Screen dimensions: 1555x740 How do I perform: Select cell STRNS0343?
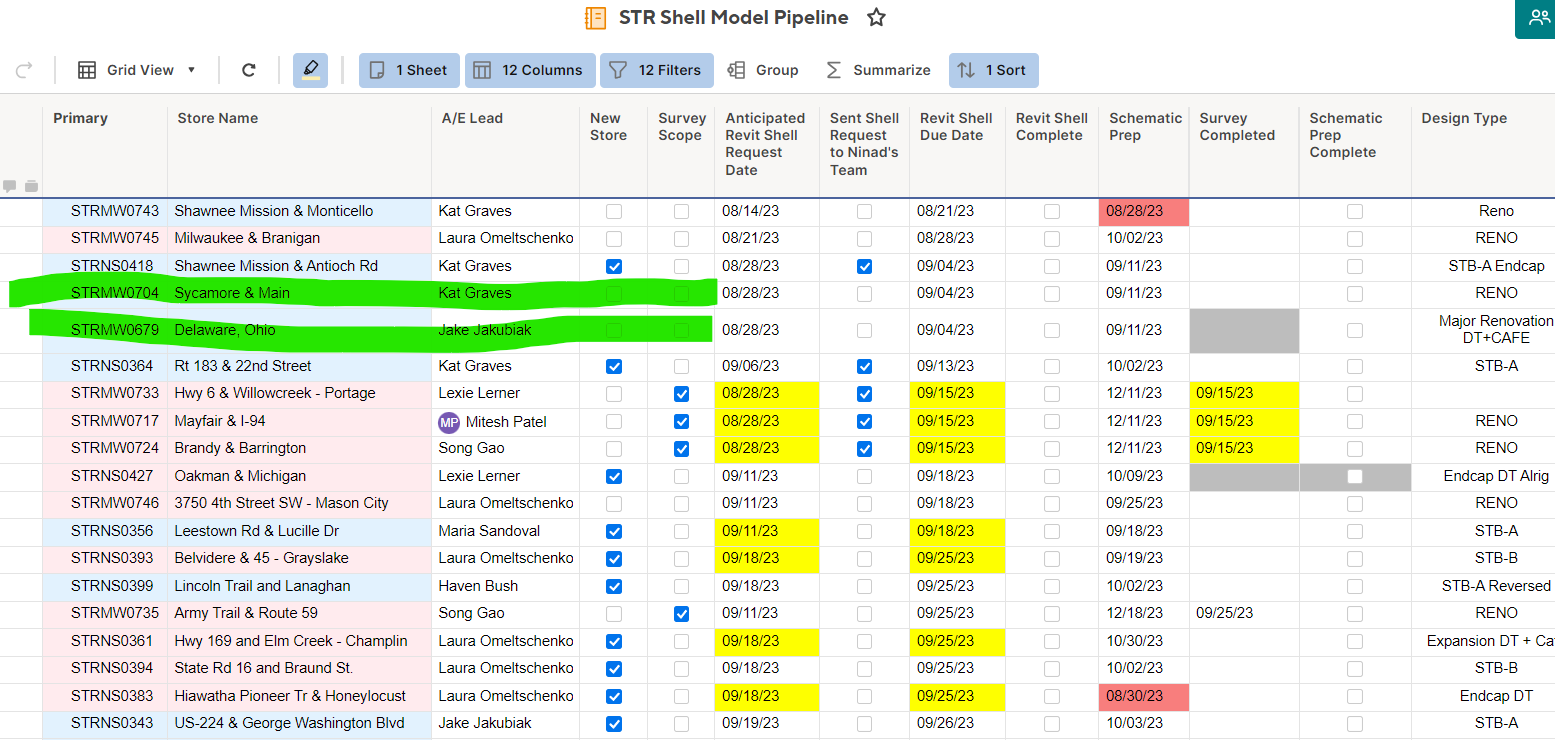pos(105,723)
